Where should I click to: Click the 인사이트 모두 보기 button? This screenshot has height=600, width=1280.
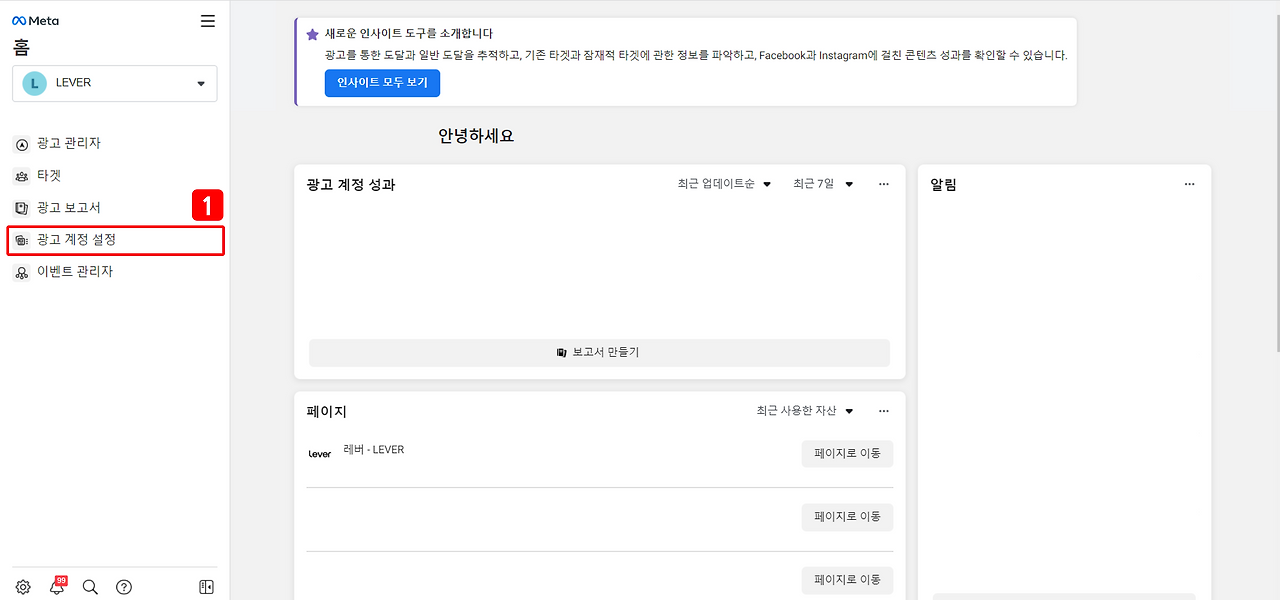382,83
